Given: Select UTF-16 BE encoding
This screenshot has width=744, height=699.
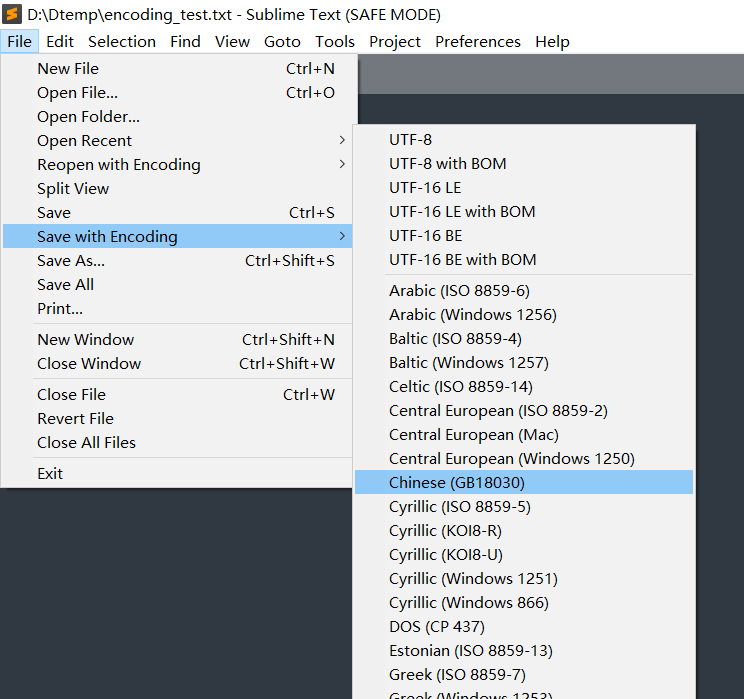Looking at the screenshot, I should click(x=524, y=236).
